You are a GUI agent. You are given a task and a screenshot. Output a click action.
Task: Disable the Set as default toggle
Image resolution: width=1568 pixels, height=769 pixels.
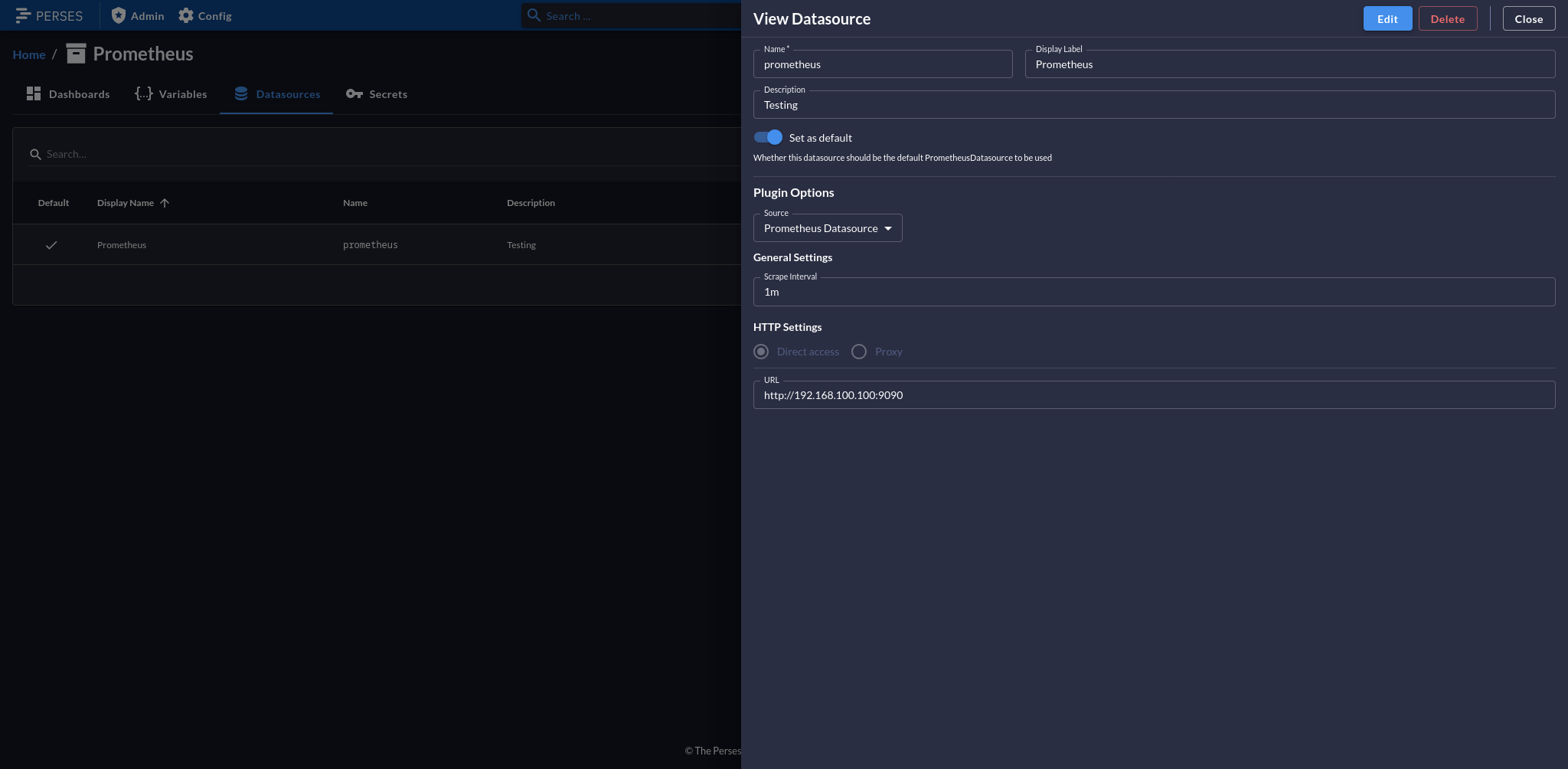(x=768, y=137)
